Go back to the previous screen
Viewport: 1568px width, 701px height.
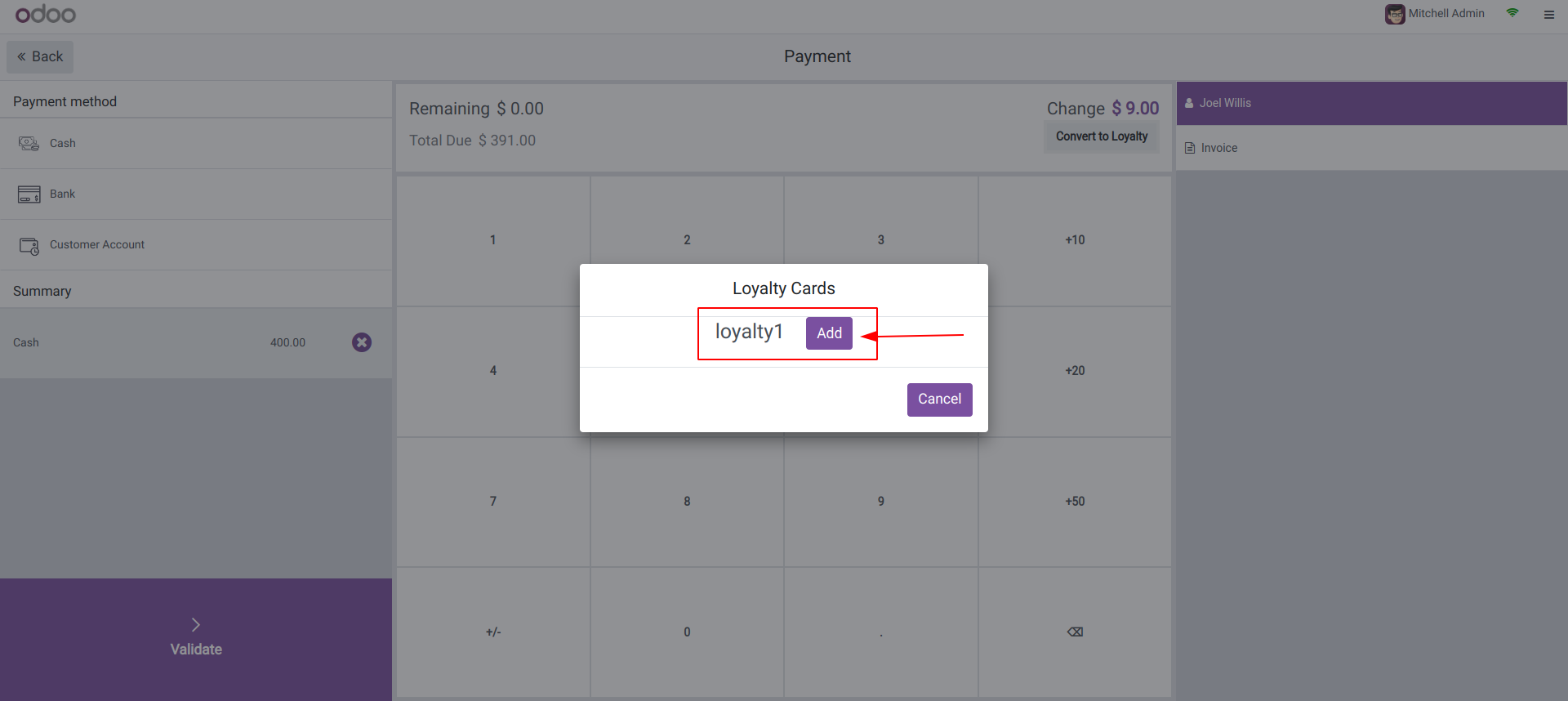point(40,57)
